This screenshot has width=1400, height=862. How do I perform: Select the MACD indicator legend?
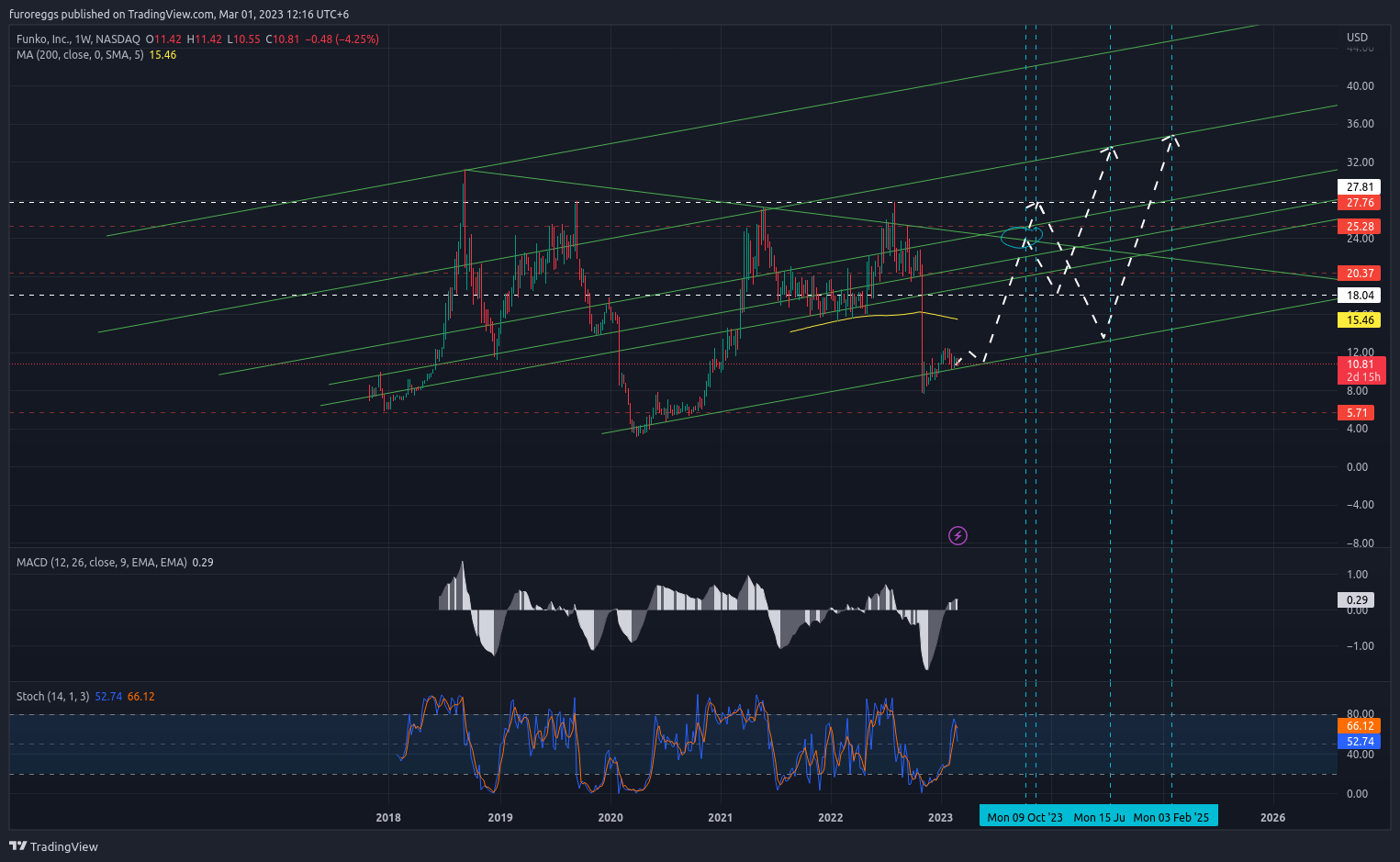[102, 562]
